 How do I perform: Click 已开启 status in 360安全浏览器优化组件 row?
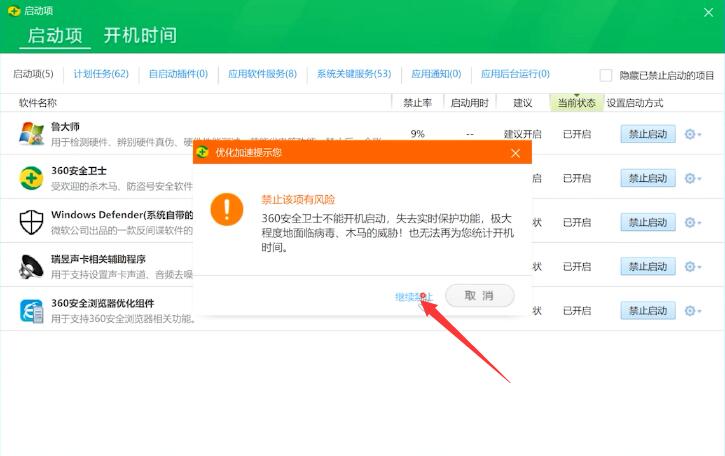(577, 311)
